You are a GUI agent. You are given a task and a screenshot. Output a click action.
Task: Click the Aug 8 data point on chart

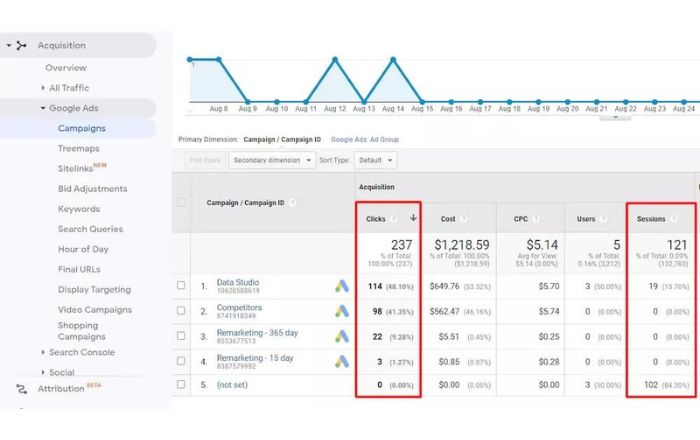pyautogui.click(x=219, y=59)
